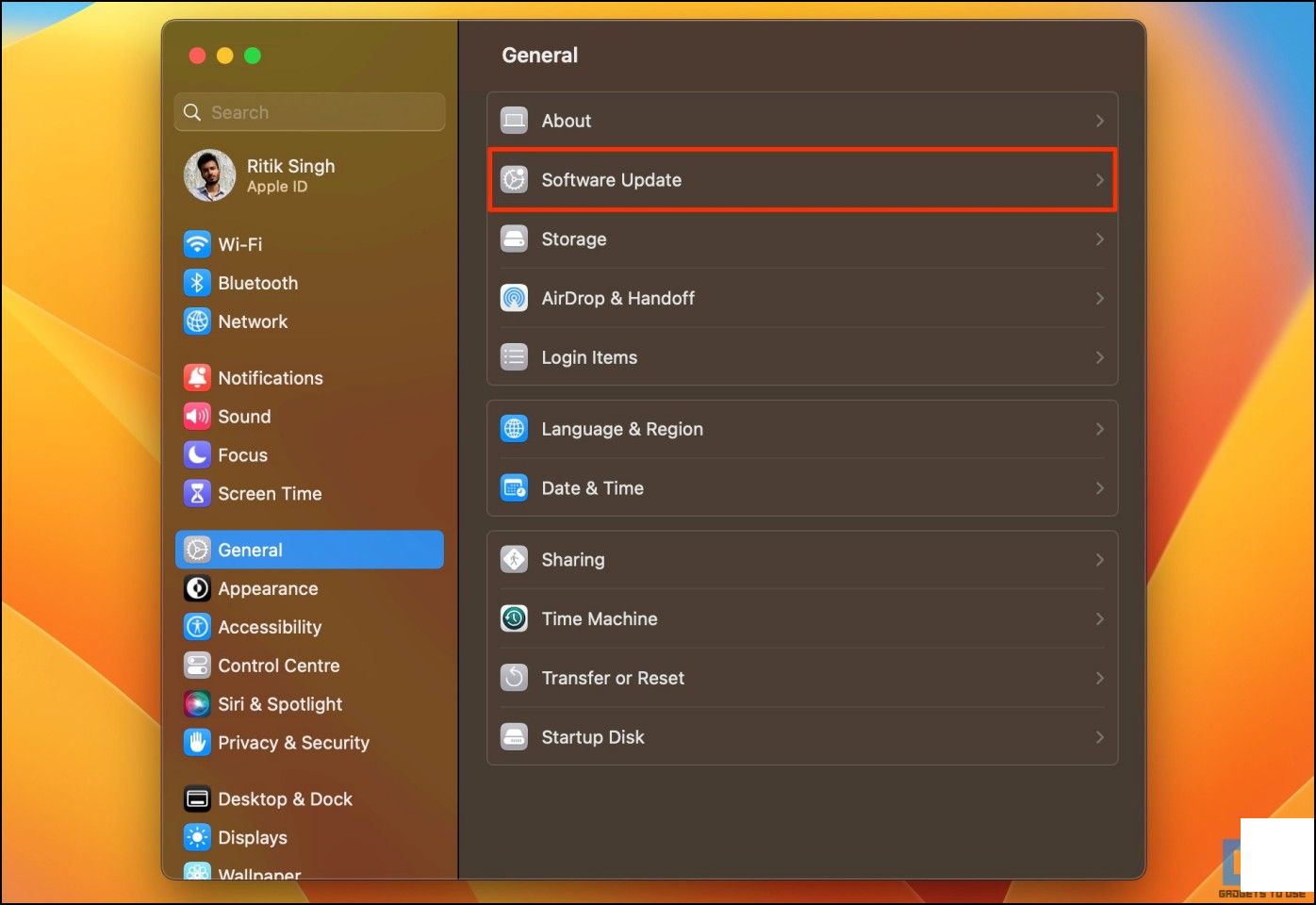Expand the Startup Disk row chevron
Viewport: 1316px width, 905px height.
coord(1099,737)
